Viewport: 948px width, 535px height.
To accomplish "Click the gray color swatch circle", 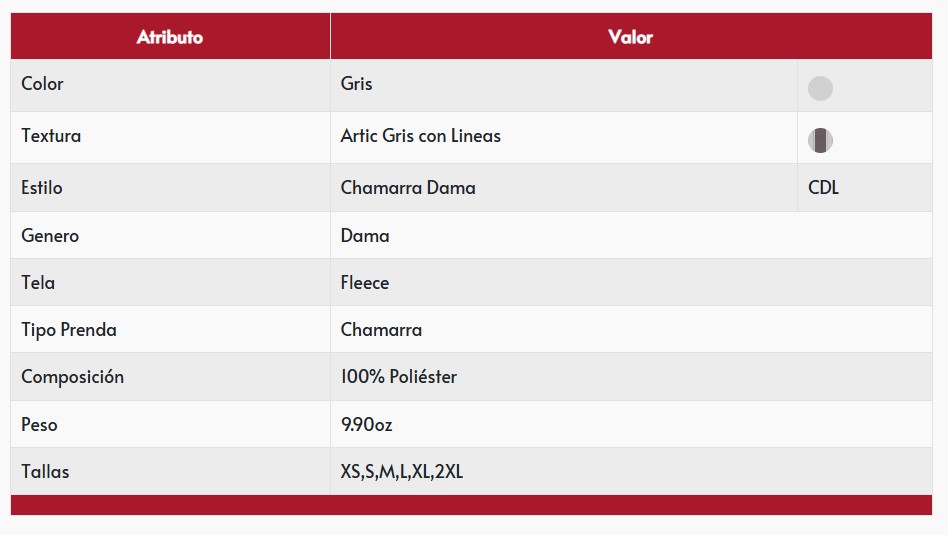I will click(x=820, y=89).
